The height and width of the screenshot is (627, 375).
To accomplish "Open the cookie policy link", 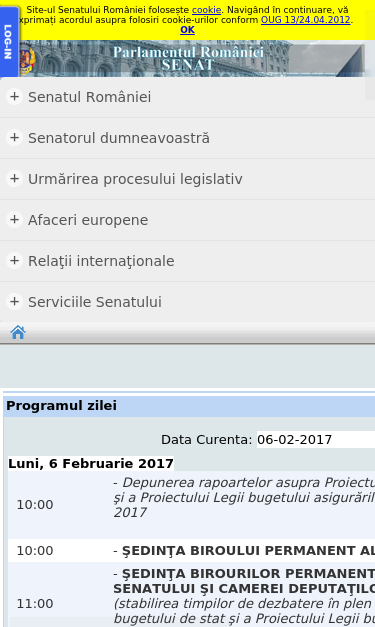I will (206, 10).
